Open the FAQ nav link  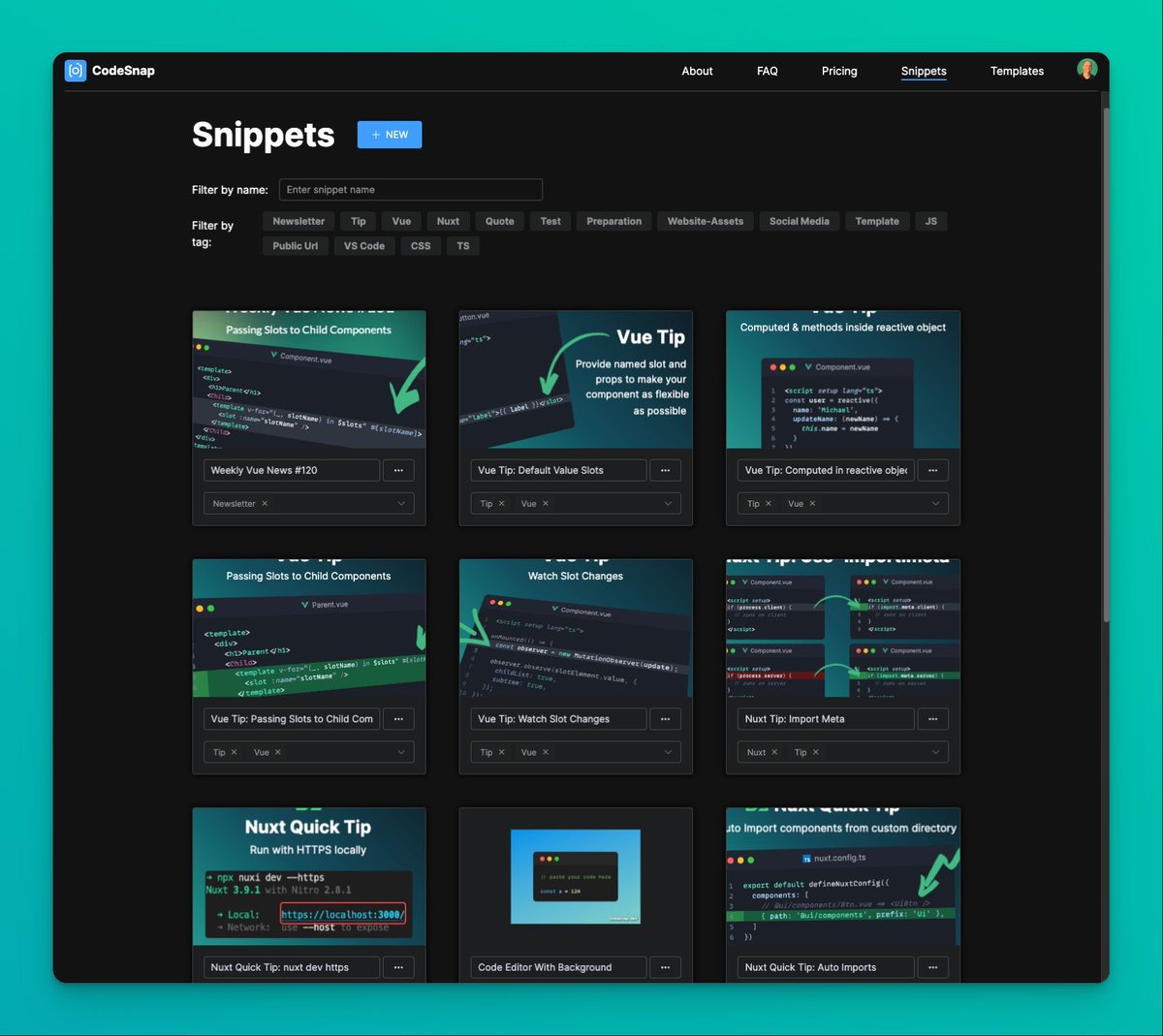(x=768, y=71)
